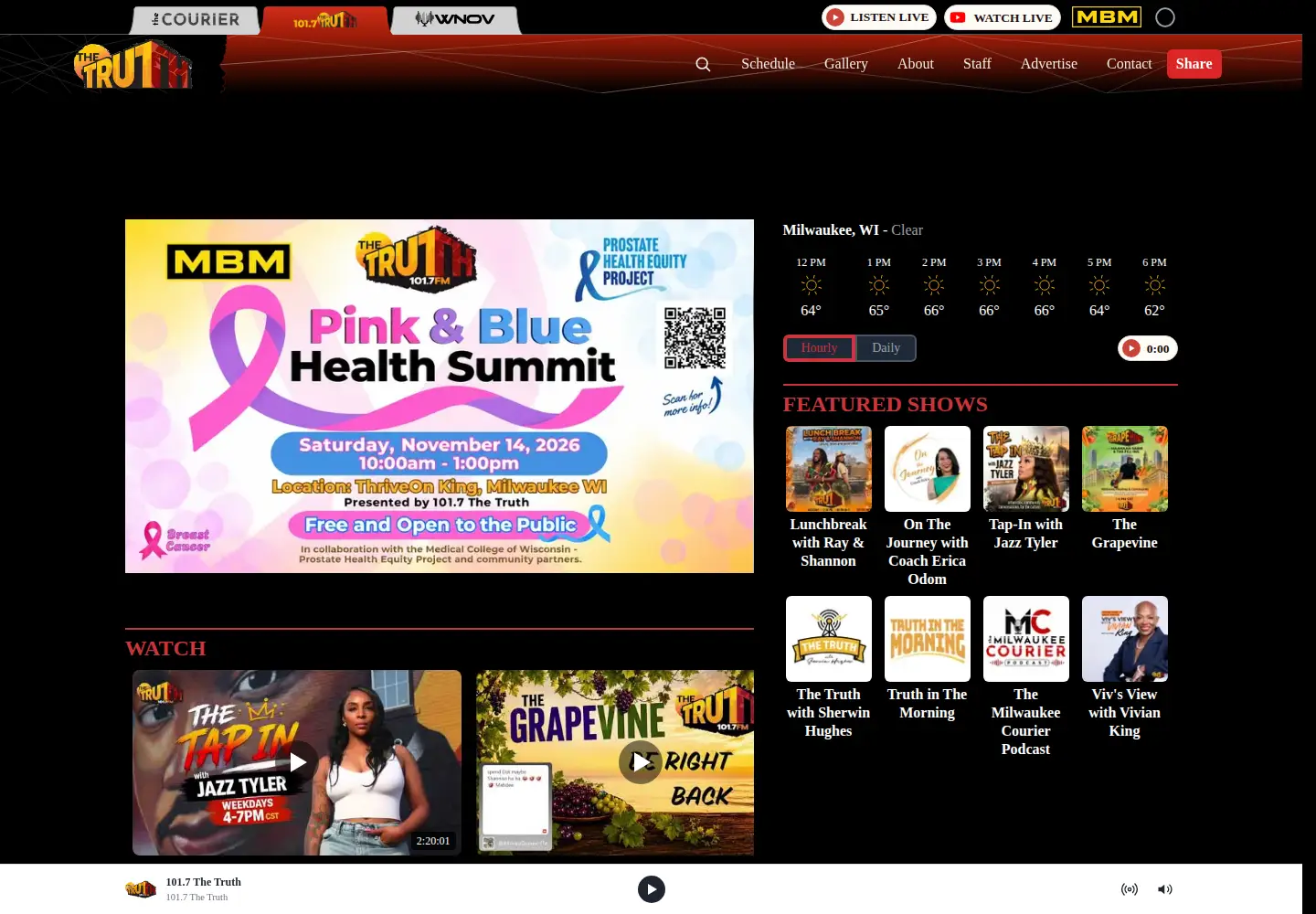Open The Truth with Sherwin Hughes show
The image size is (1316, 914).
click(x=829, y=667)
